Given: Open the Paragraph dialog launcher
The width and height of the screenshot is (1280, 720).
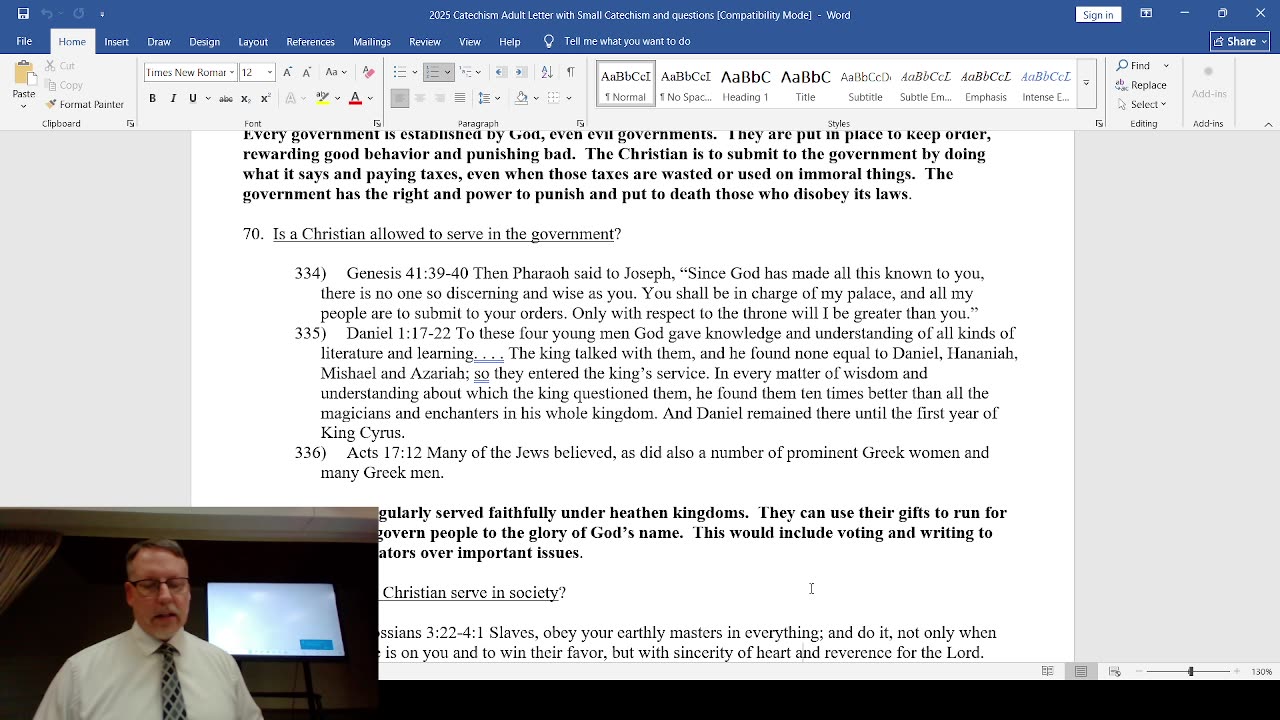Looking at the screenshot, I should tap(580, 124).
